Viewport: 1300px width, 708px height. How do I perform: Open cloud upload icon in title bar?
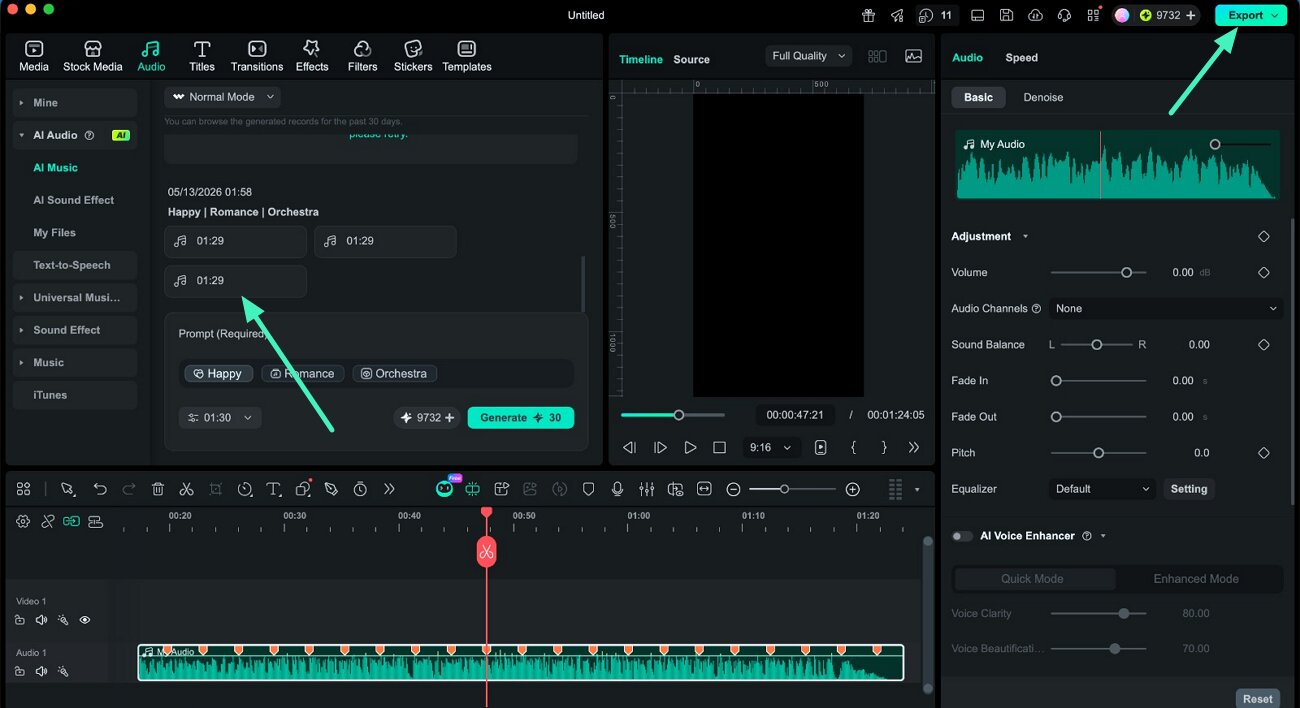[x=1035, y=15]
